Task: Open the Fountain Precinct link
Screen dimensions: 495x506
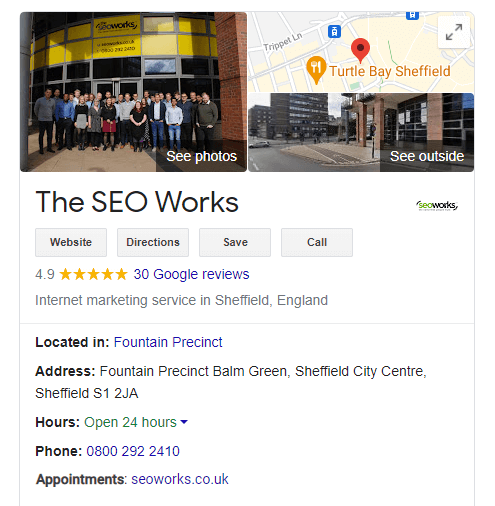Action: tap(168, 342)
